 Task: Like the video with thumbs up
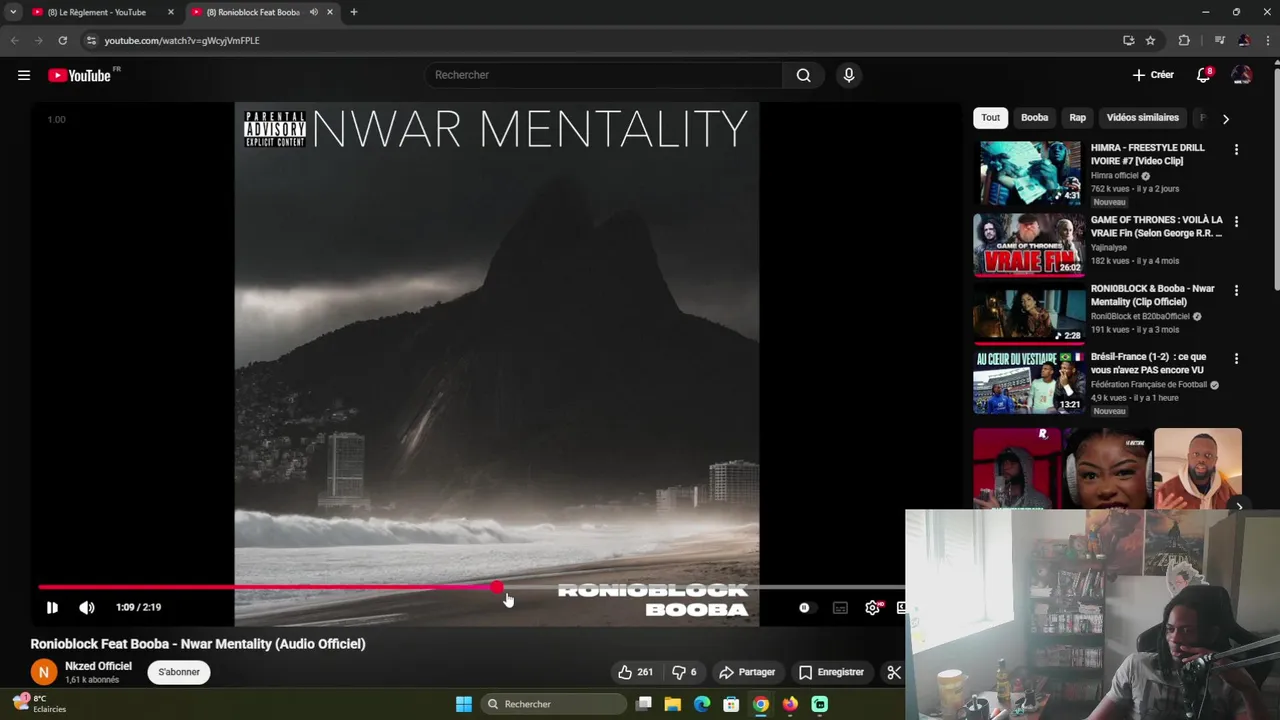tap(635, 672)
